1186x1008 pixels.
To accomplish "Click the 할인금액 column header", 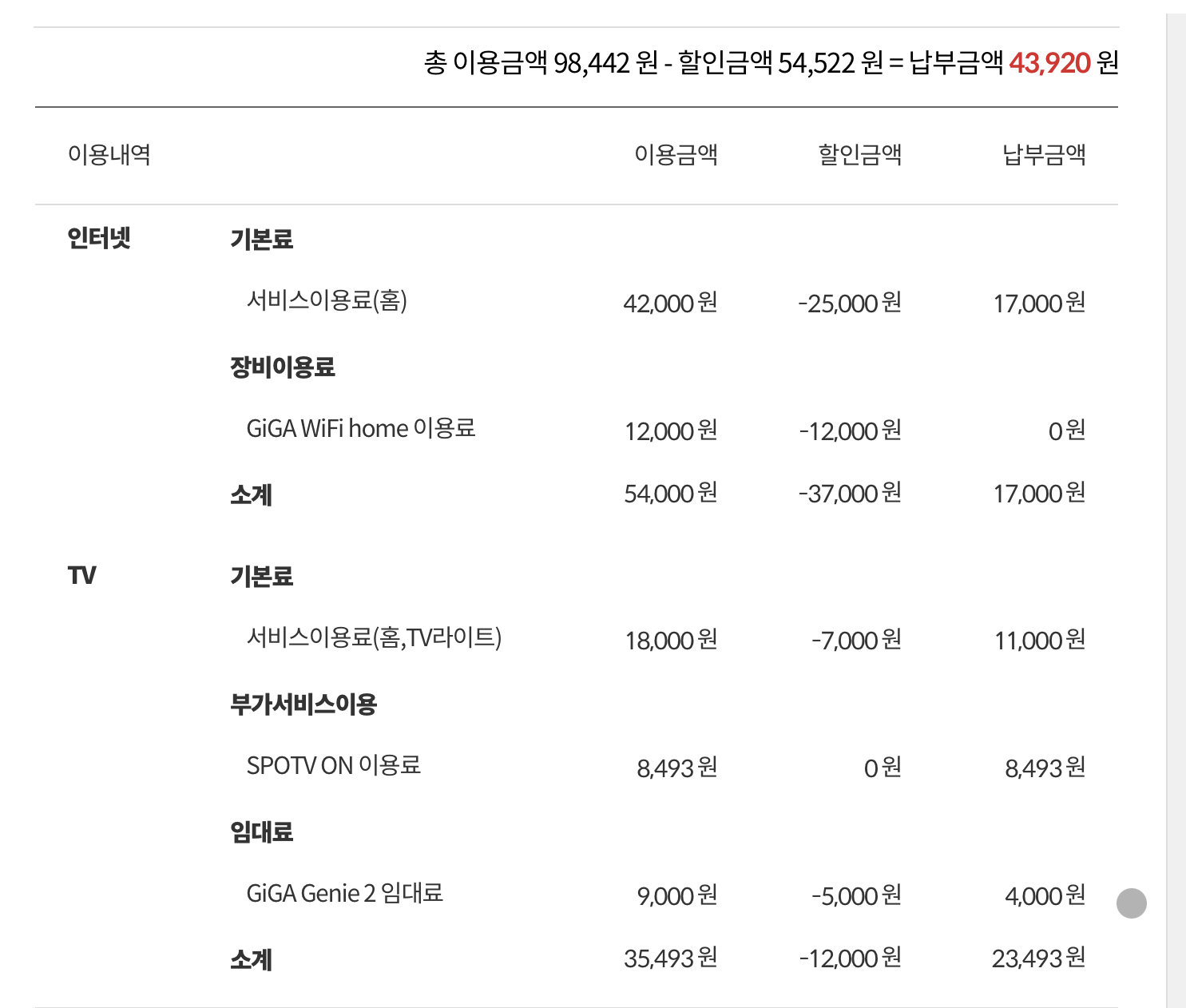I will (859, 154).
